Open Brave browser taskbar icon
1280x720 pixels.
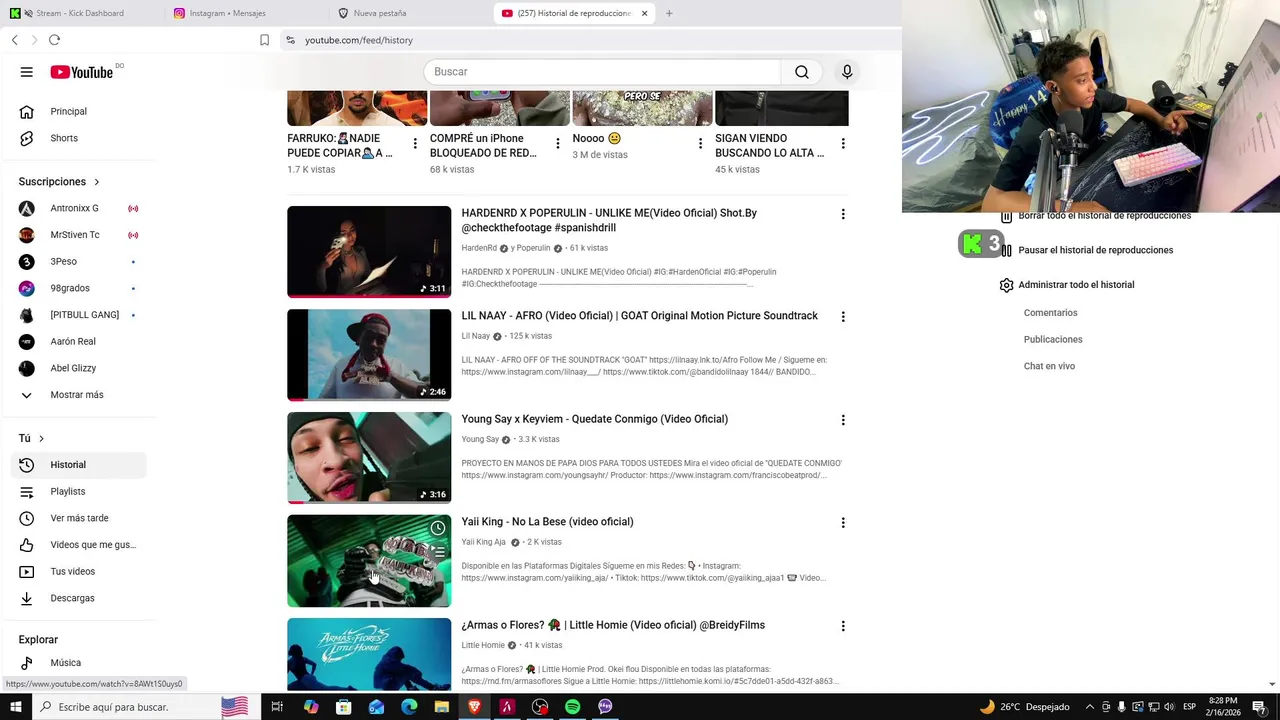coord(474,707)
